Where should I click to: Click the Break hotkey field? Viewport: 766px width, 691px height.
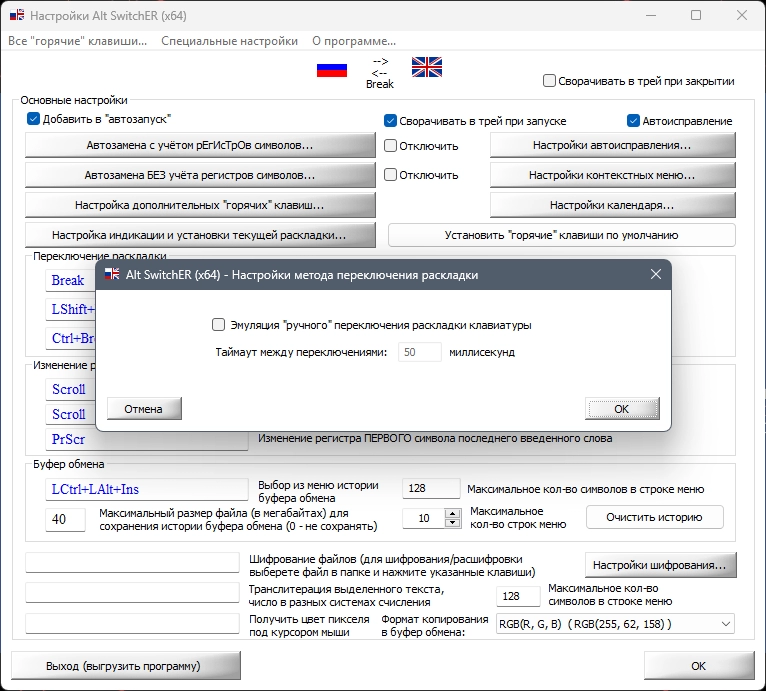coord(71,281)
